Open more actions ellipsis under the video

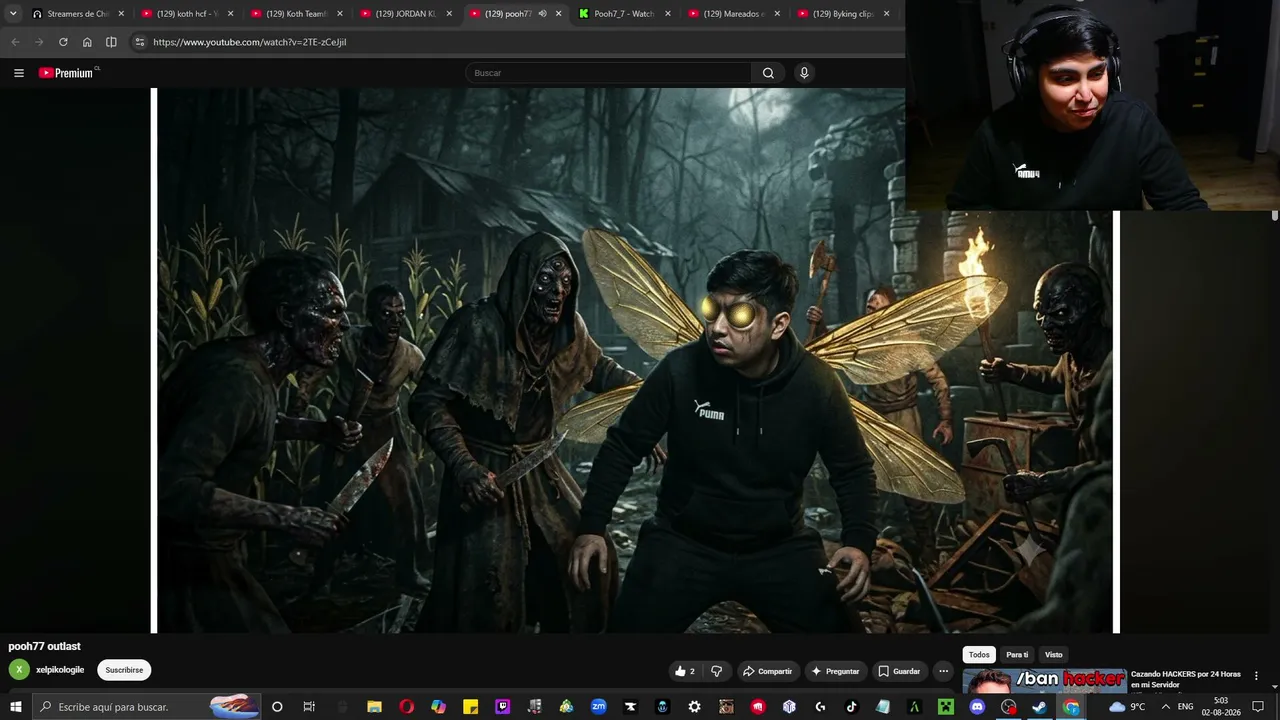click(943, 671)
